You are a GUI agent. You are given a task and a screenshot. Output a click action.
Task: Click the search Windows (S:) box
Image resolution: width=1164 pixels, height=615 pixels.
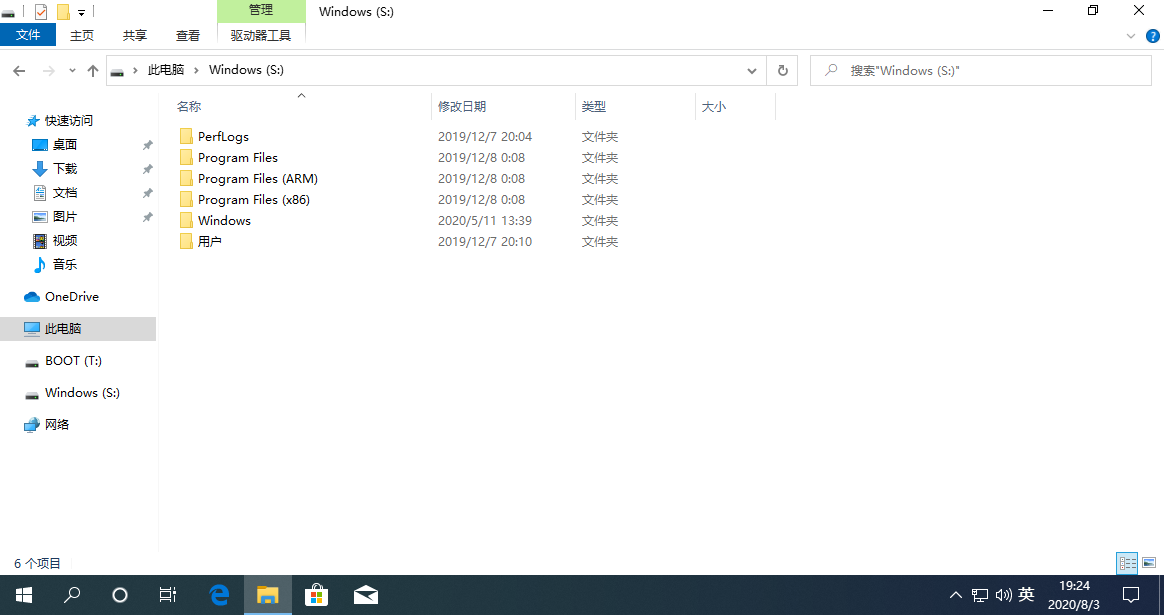point(981,71)
